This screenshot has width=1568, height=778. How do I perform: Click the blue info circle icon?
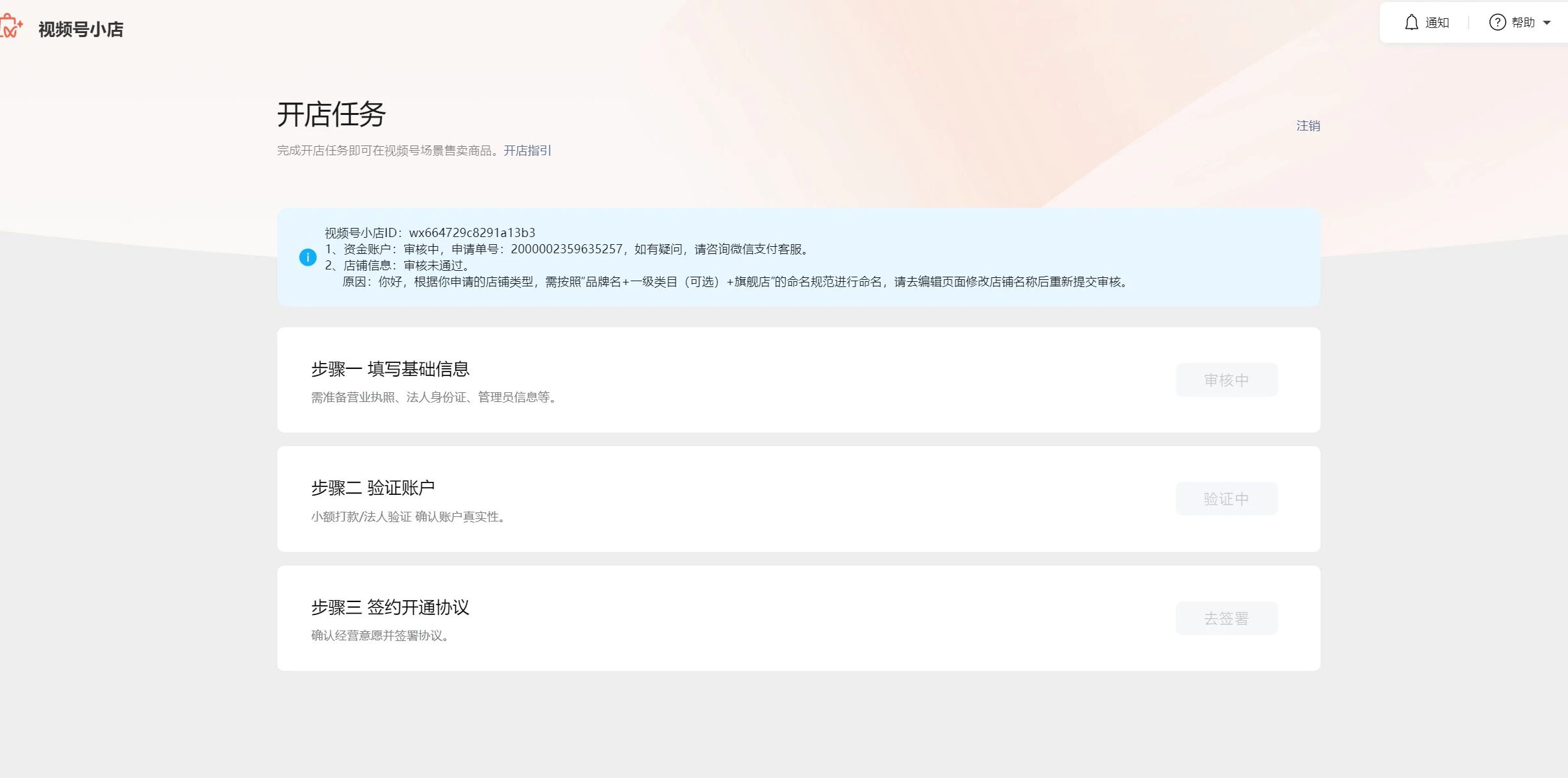pyautogui.click(x=307, y=257)
